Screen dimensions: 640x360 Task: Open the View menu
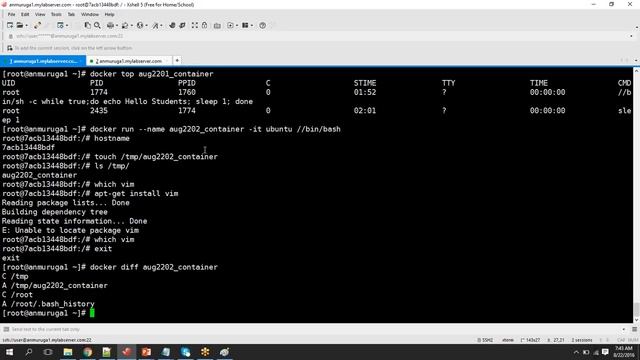coord(40,14)
